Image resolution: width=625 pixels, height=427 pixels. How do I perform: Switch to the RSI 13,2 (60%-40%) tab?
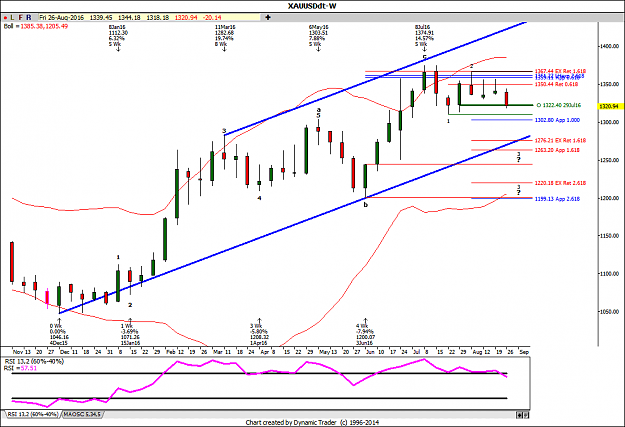click(x=33, y=415)
